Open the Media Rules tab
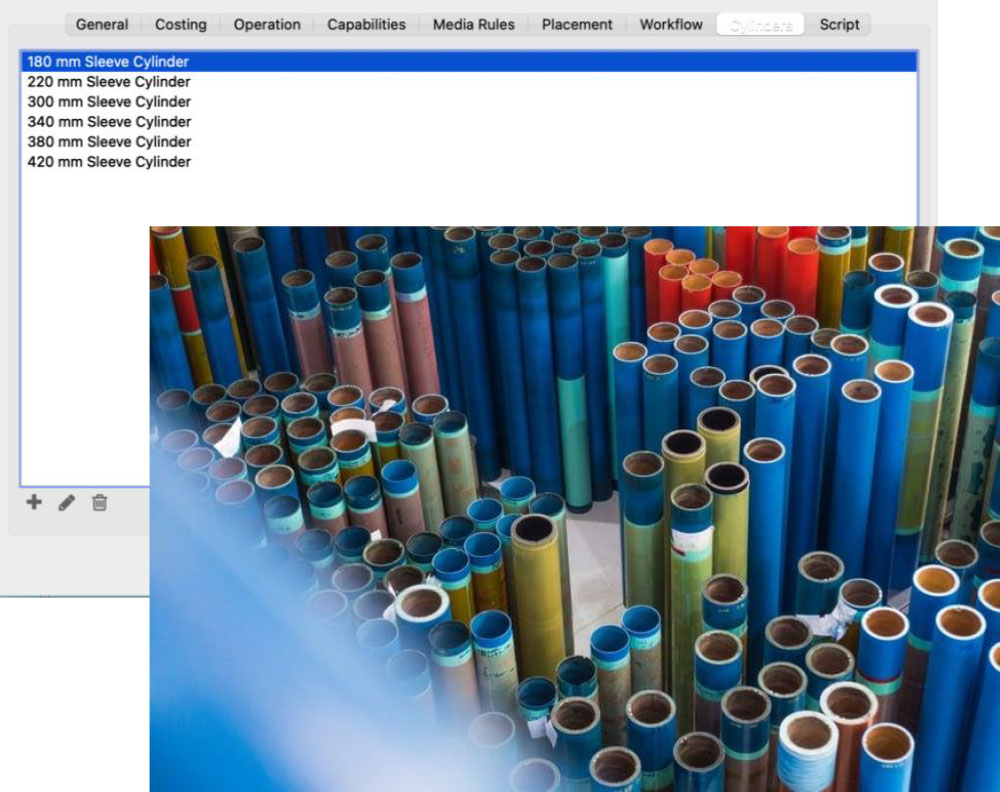This screenshot has height=792, width=1000. [474, 24]
